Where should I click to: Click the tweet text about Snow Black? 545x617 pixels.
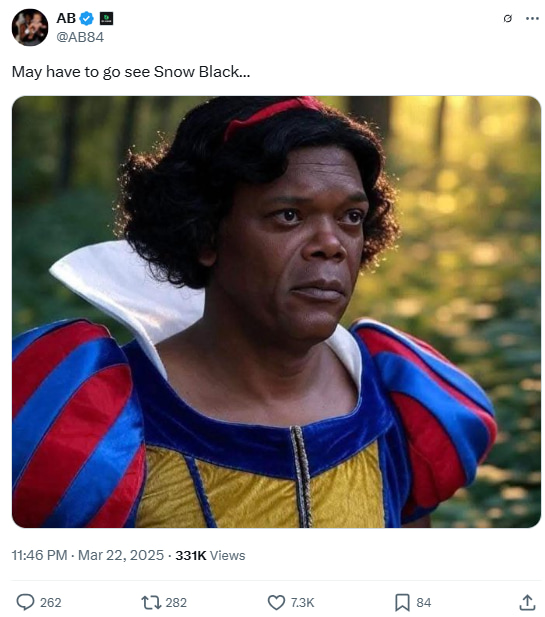click(x=131, y=72)
